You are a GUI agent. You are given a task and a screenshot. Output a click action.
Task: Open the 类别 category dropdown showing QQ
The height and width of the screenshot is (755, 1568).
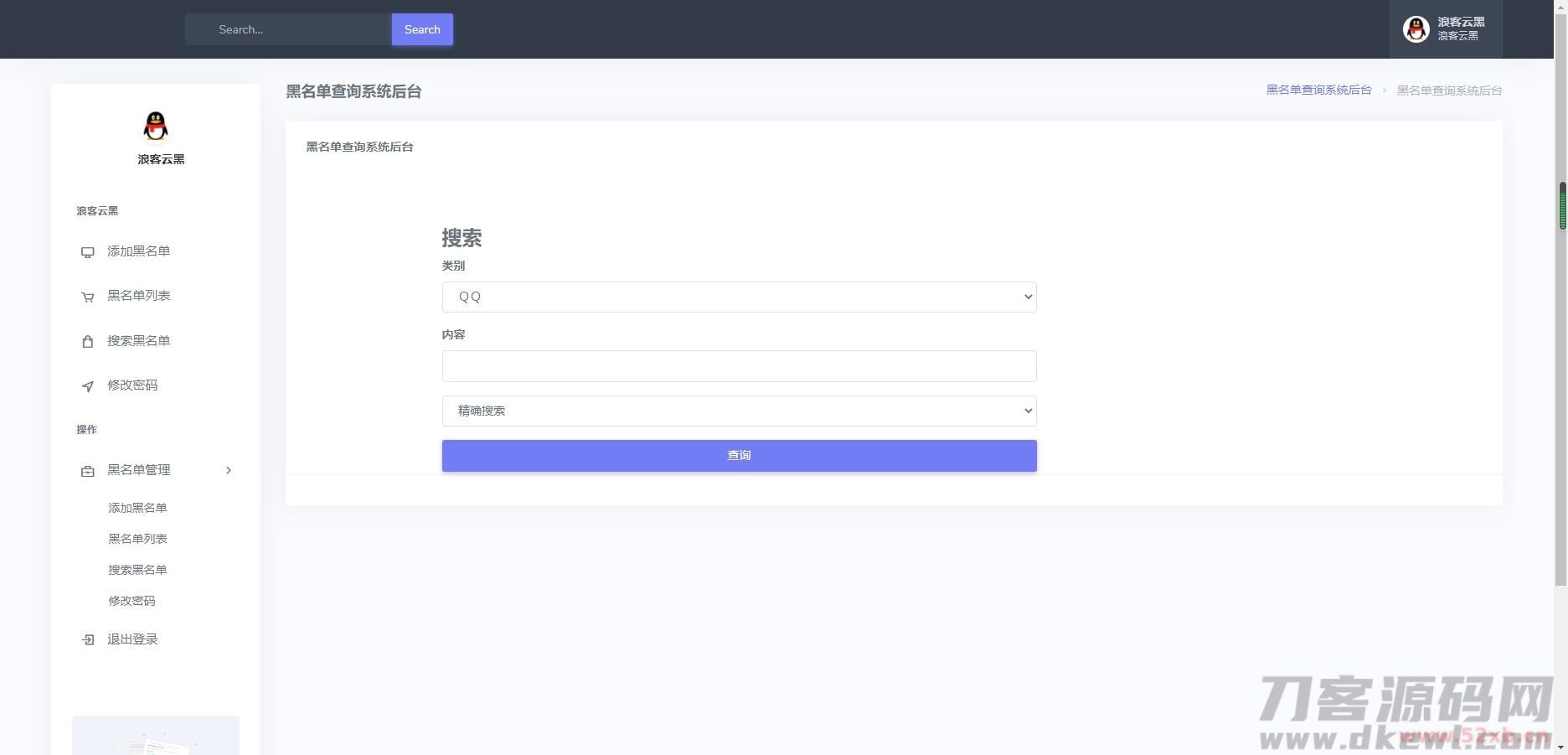click(739, 297)
